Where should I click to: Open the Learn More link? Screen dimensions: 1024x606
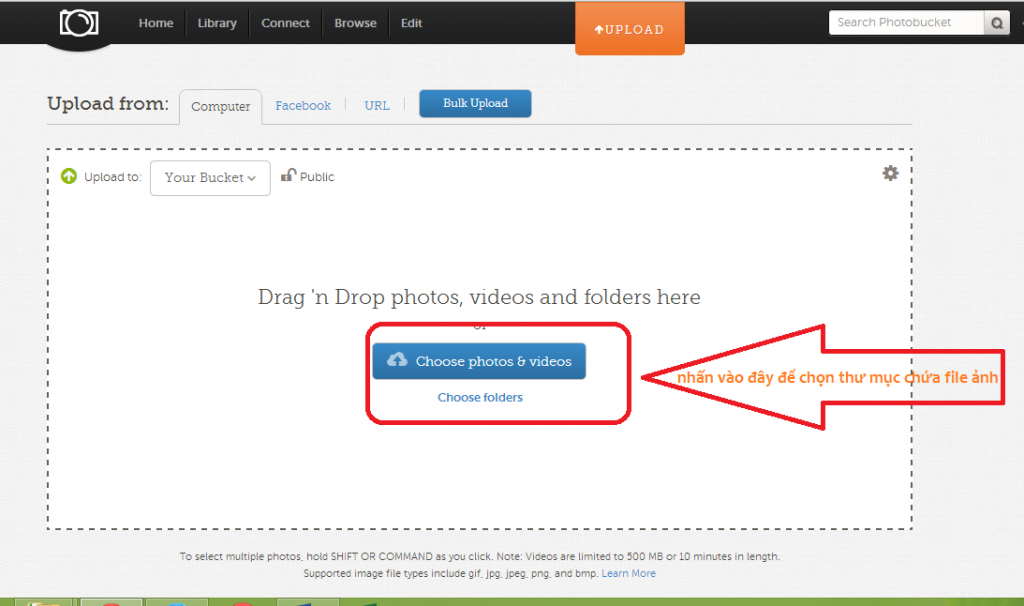628,573
